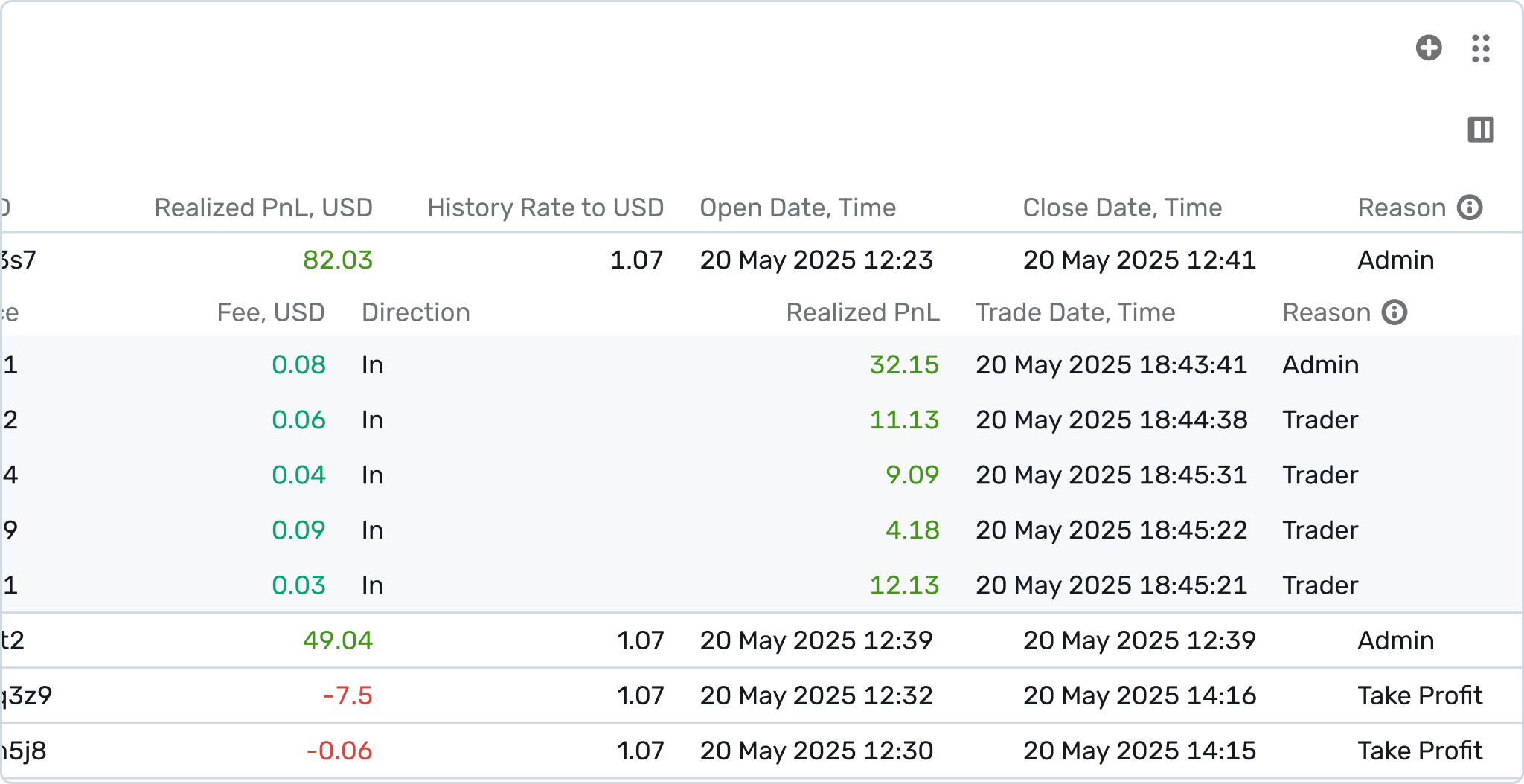Viewport: 1524px width, 784px height.
Task: Select trade with fee 0.04
Action: point(762,475)
